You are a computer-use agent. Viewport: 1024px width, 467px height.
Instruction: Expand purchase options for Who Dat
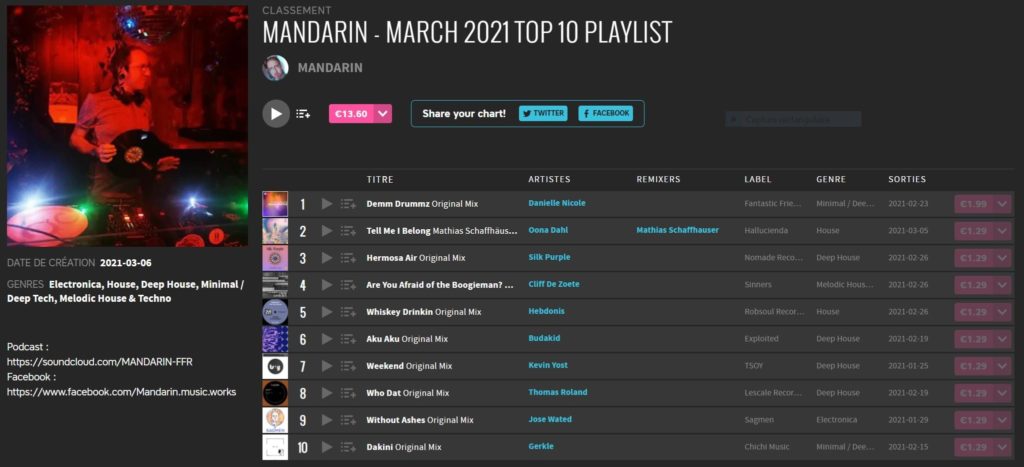point(1002,393)
